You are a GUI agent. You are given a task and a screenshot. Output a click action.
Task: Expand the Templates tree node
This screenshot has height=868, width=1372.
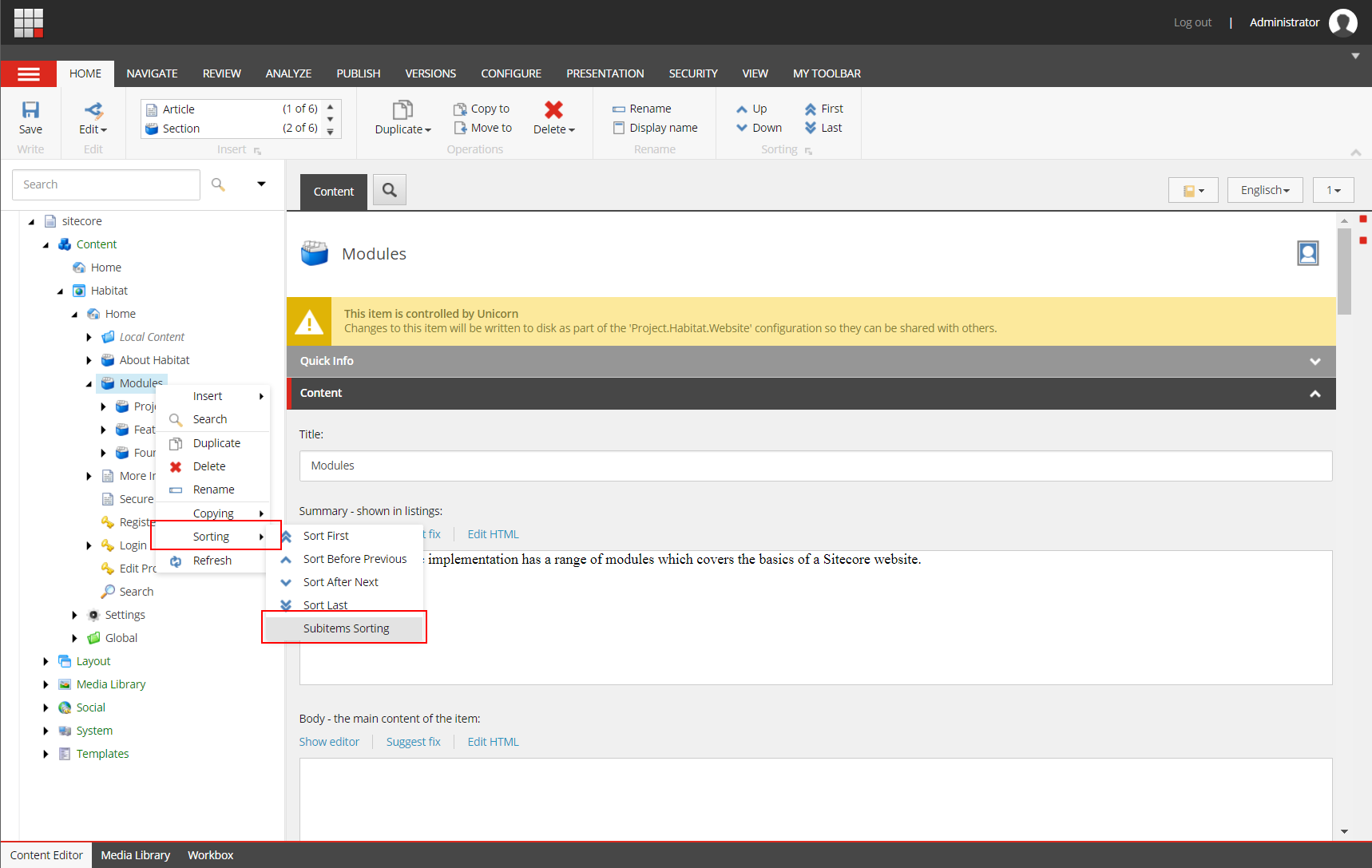(x=46, y=754)
